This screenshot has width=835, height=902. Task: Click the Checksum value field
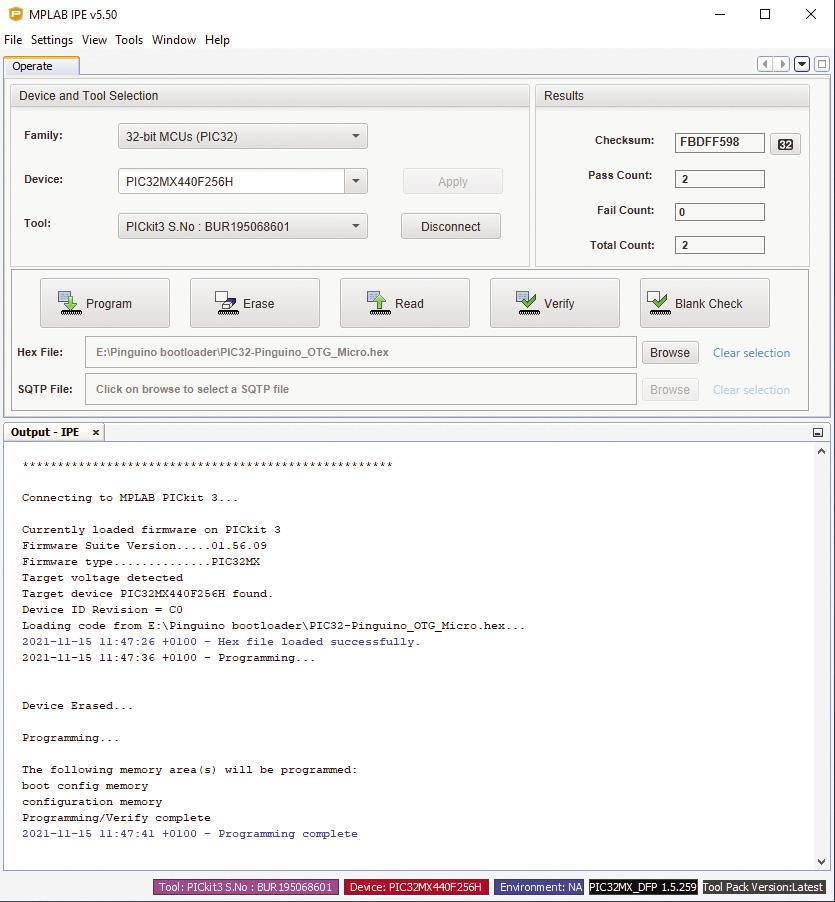[719, 143]
